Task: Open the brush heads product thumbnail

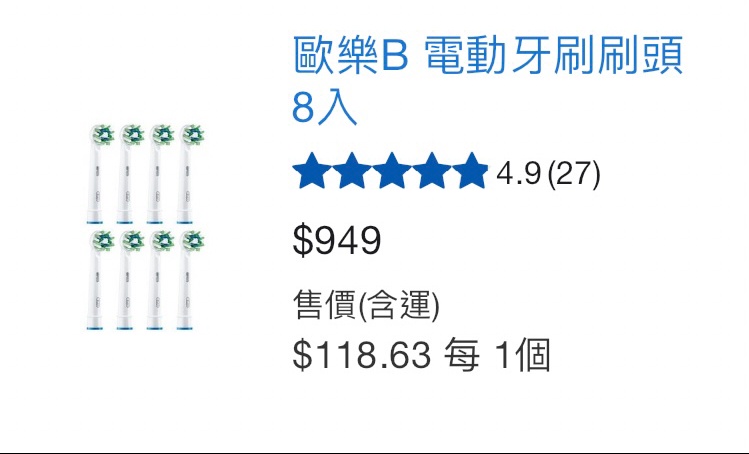Action: (x=146, y=227)
